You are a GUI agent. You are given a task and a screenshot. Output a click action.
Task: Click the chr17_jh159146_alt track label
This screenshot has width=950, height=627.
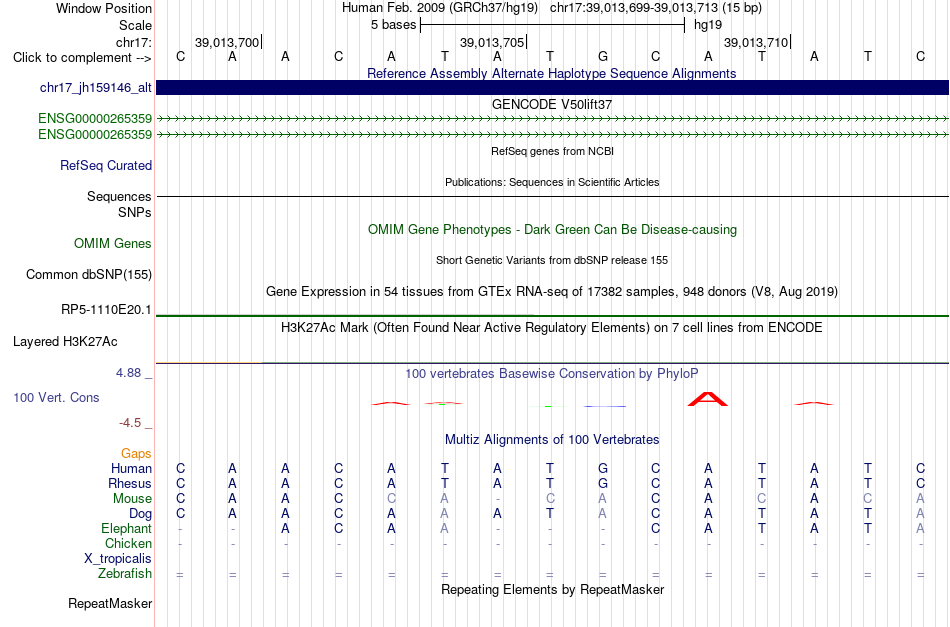click(x=96, y=88)
